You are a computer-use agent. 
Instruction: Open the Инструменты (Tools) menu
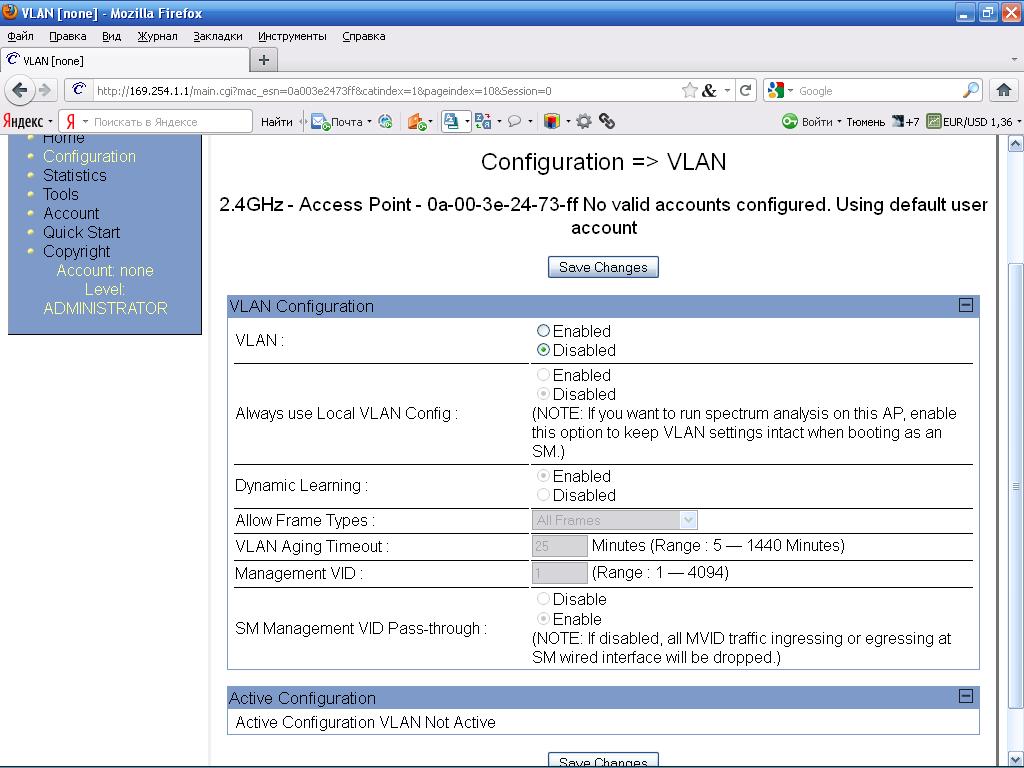(292, 36)
